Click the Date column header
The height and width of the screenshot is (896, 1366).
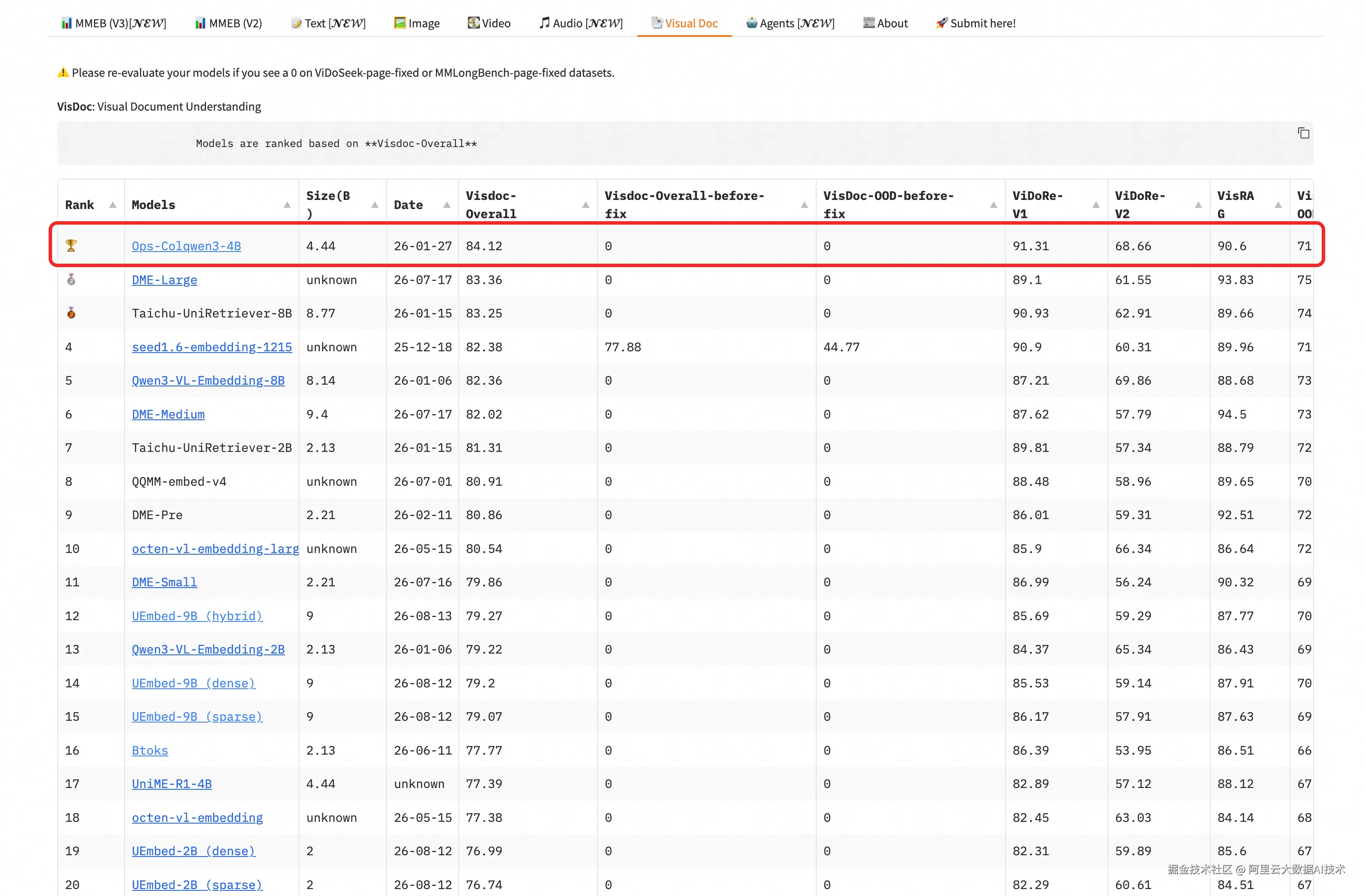422,205
